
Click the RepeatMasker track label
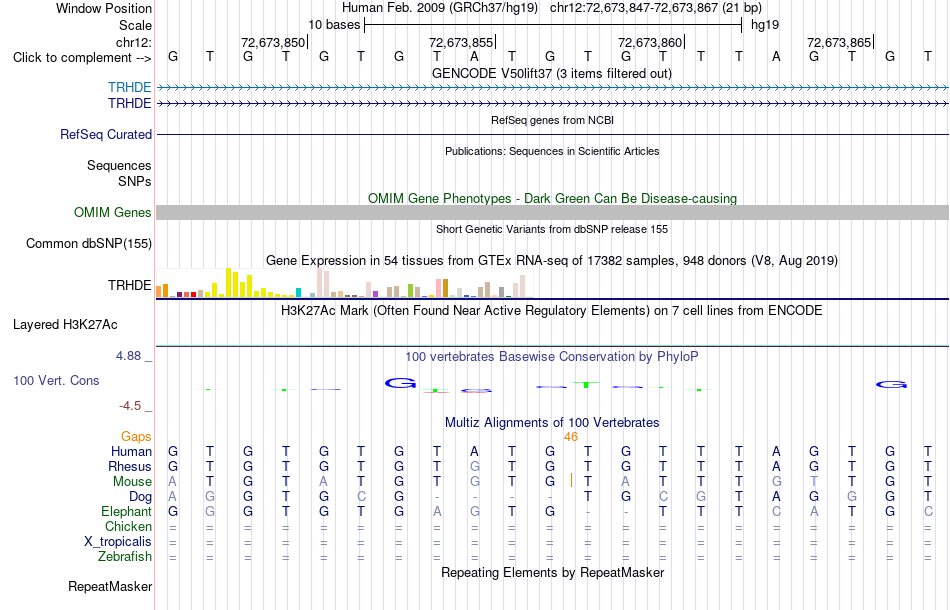(110, 586)
